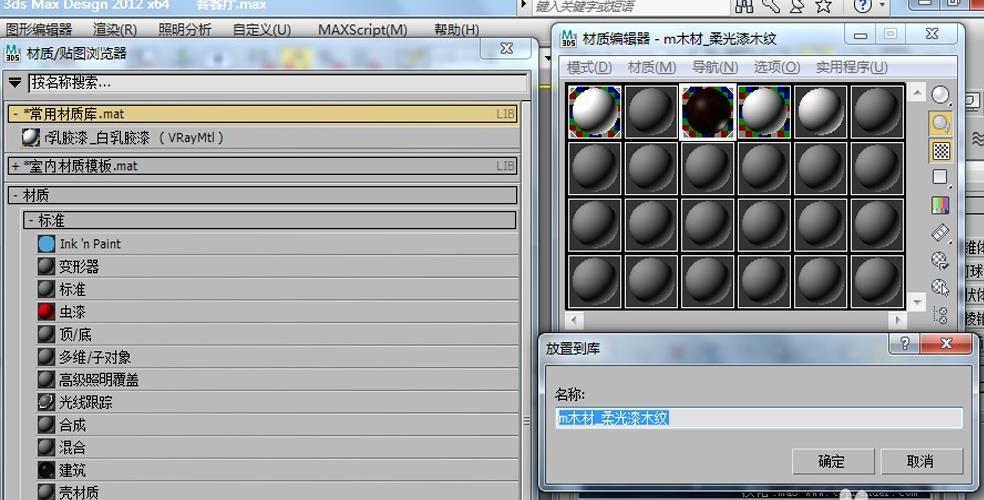Collapse the 常用材质库.mat library

16,114
